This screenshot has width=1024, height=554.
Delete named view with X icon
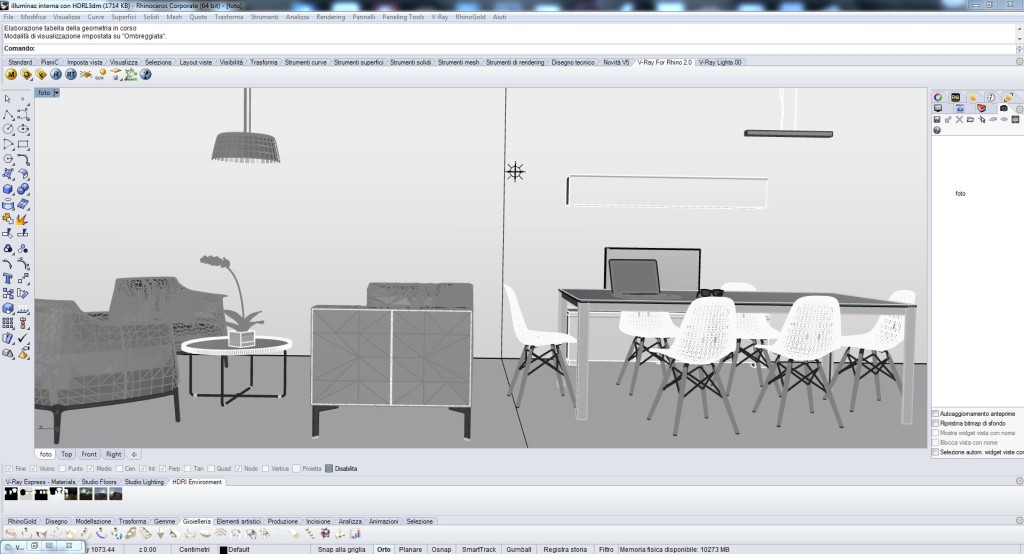959,120
